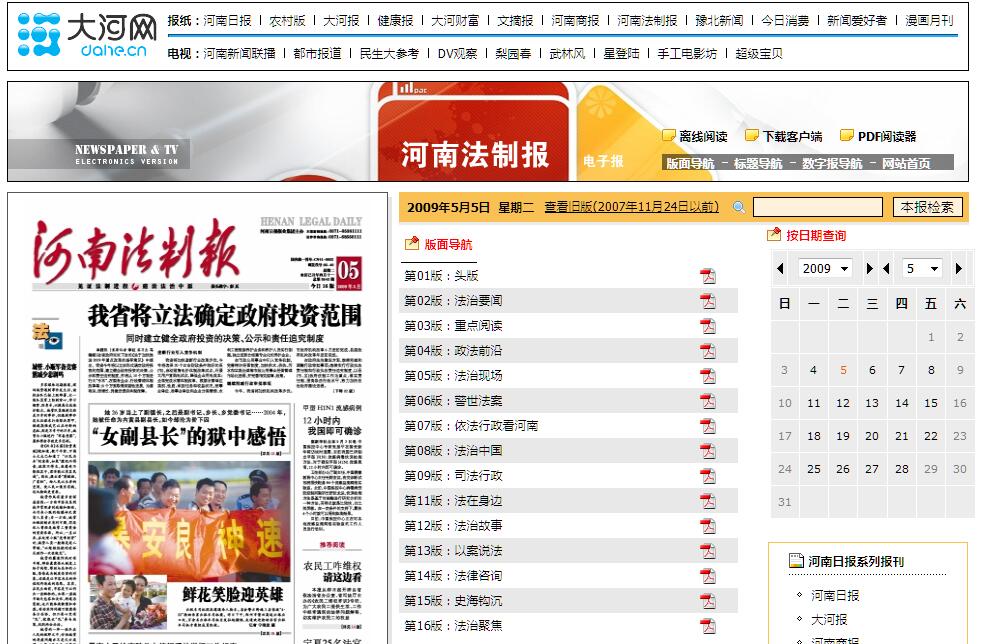Open 版面导航 in the banner navigation
The width and height of the screenshot is (986, 644).
tap(690, 164)
